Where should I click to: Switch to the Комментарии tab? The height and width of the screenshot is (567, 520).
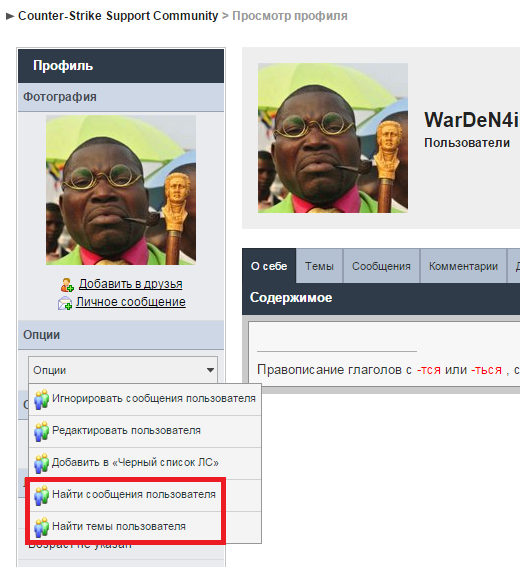pyautogui.click(x=463, y=266)
